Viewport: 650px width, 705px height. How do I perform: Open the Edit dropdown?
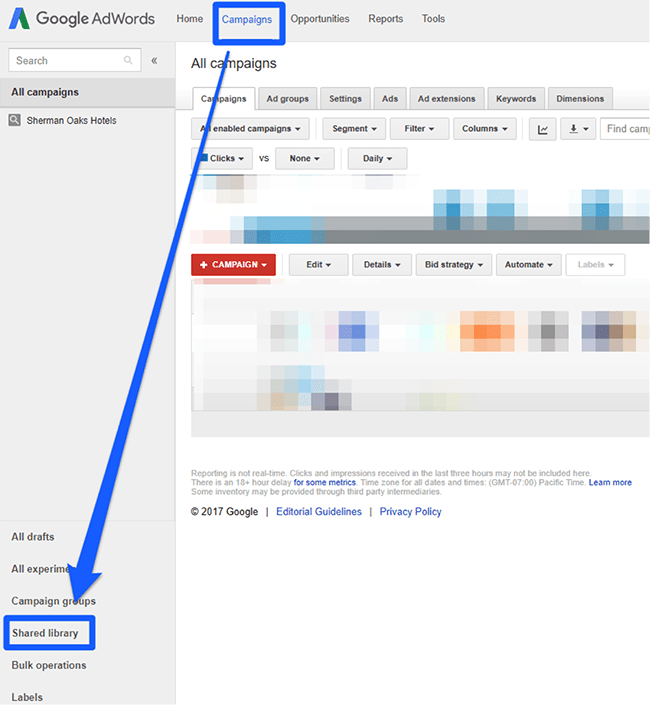tap(319, 265)
